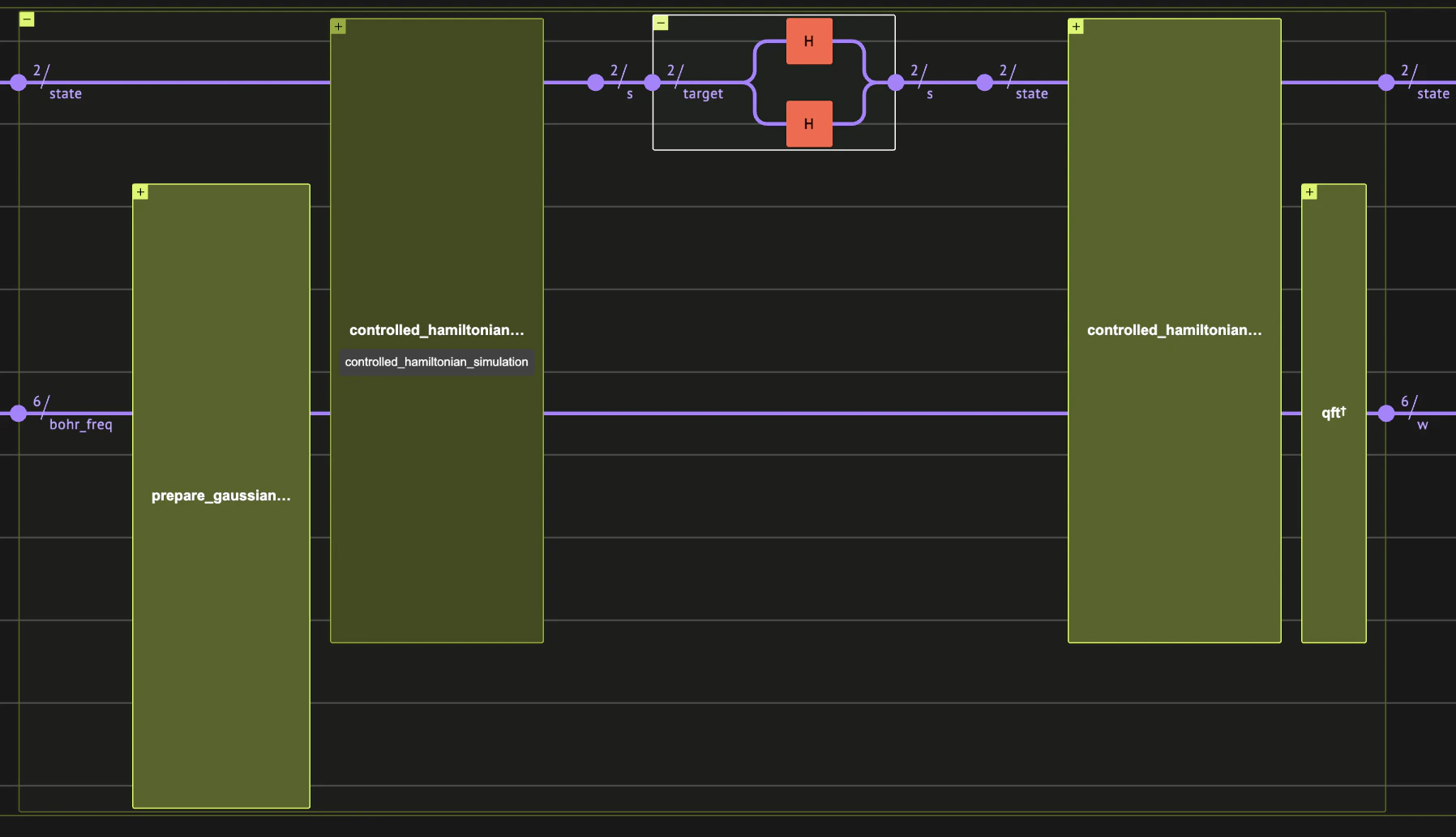Select the upper H gate
This screenshot has height=837, width=1456.
click(809, 41)
